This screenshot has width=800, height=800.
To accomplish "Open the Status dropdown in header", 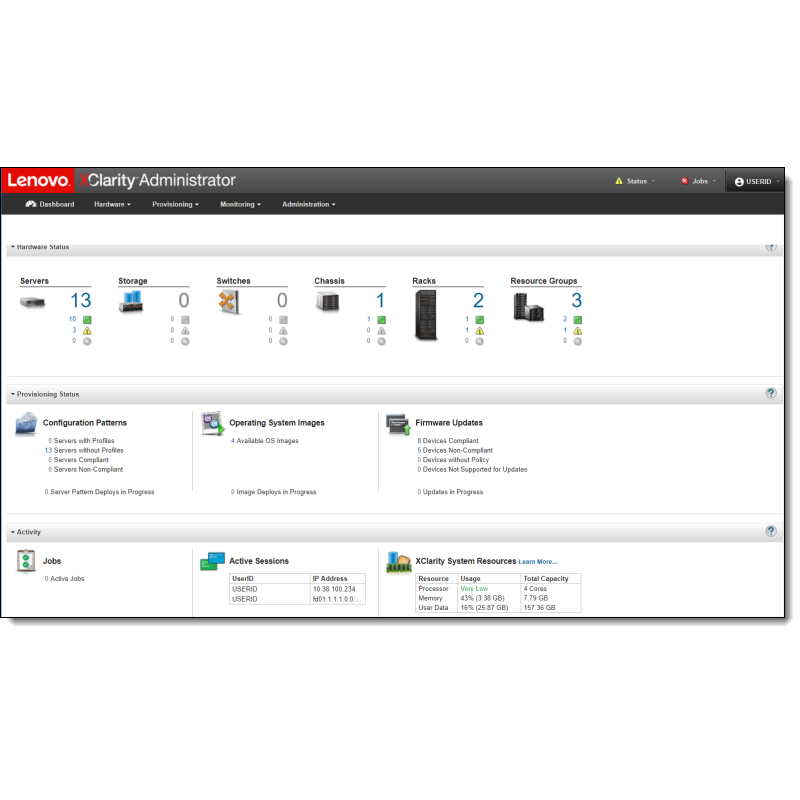I will (635, 181).
